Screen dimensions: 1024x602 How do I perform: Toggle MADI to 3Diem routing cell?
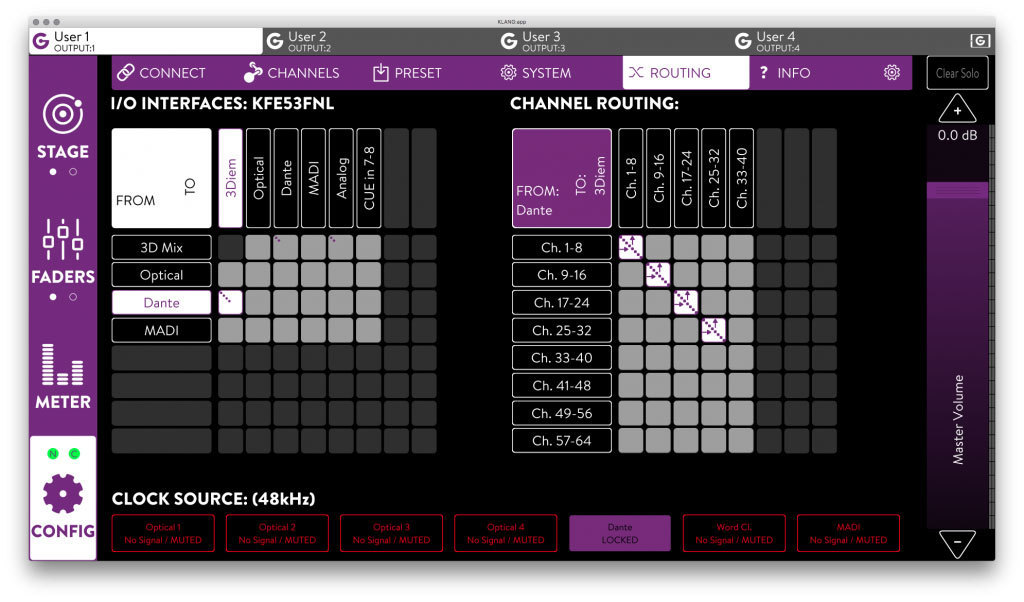click(231, 330)
